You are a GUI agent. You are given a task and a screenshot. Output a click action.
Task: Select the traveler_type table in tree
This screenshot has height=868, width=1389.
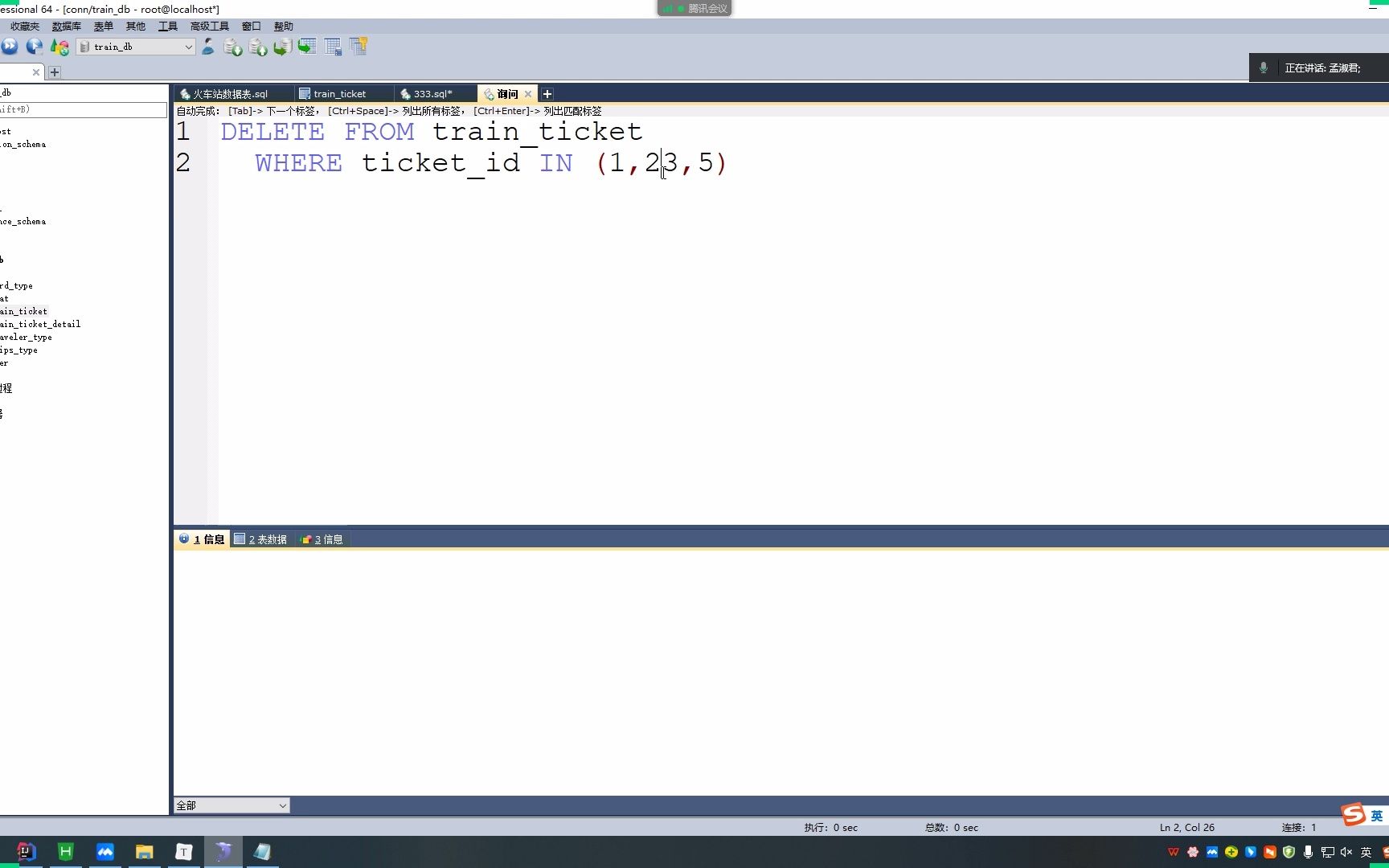pyautogui.click(x=26, y=337)
